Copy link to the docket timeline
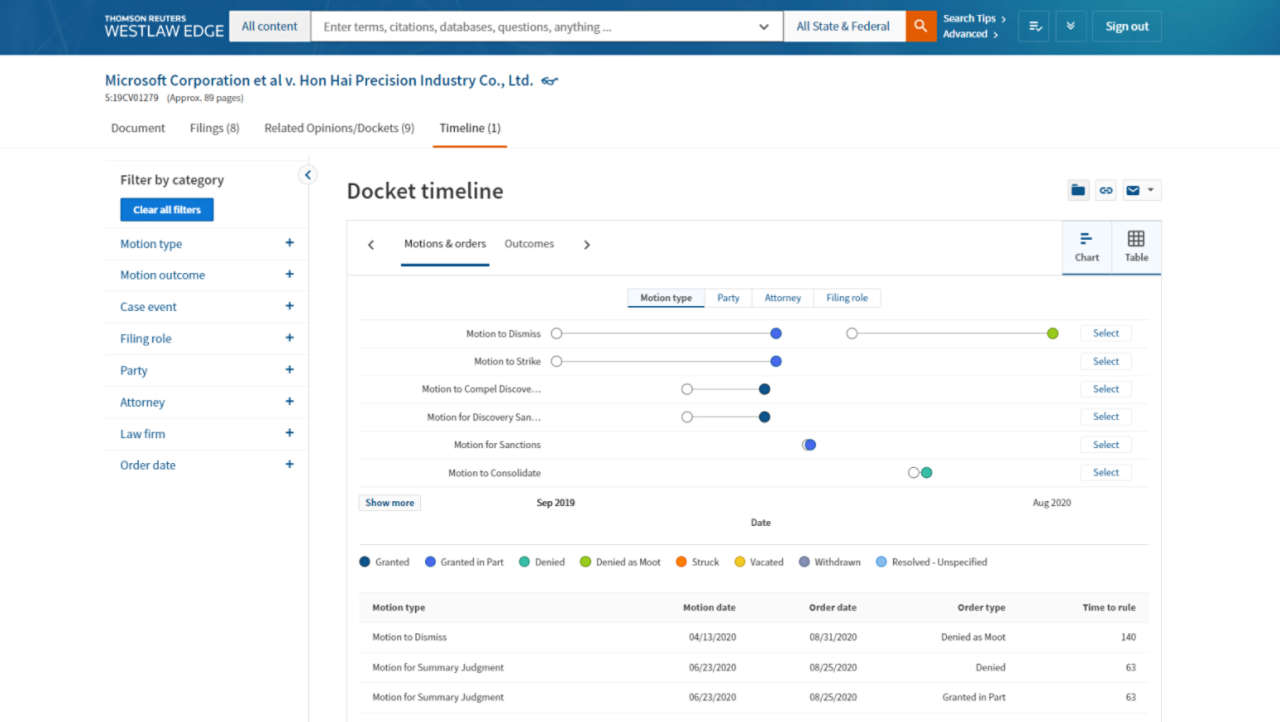1280x722 pixels. pos(1105,189)
